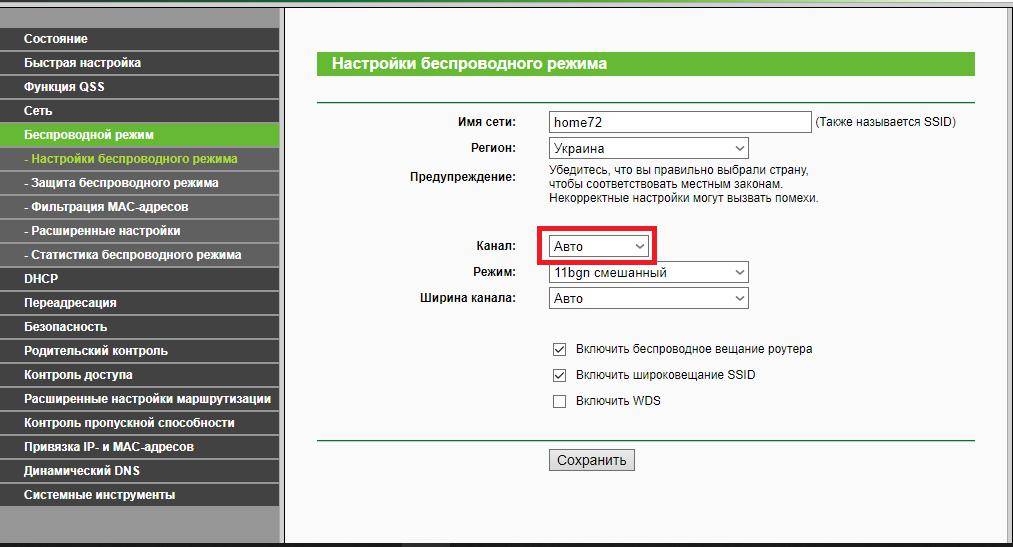The height and width of the screenshot is (547, 1013).
Task: Open the Режим mode dropdown
Action: (x=648, y=272)
